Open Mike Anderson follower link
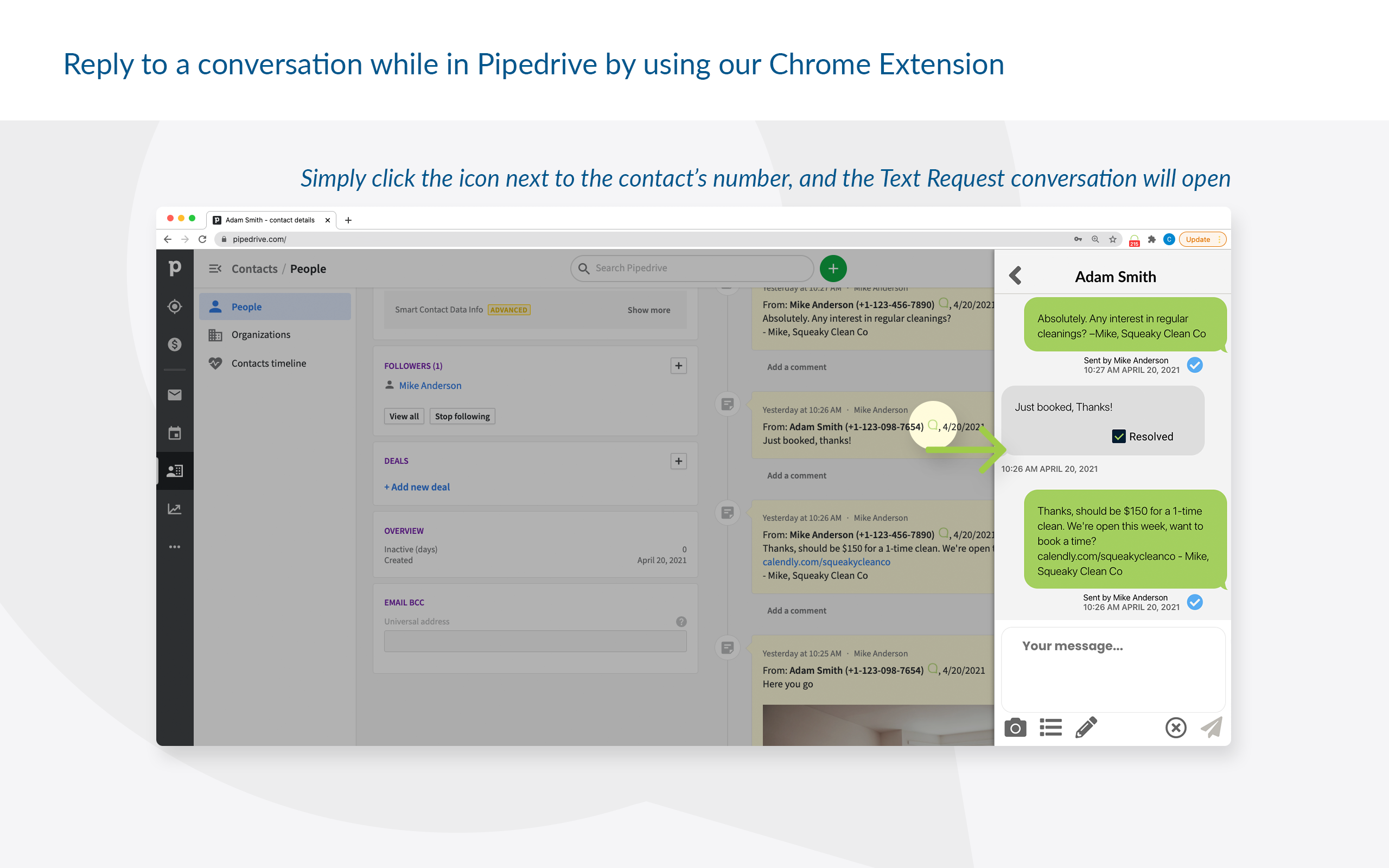 tap(430, 386)
